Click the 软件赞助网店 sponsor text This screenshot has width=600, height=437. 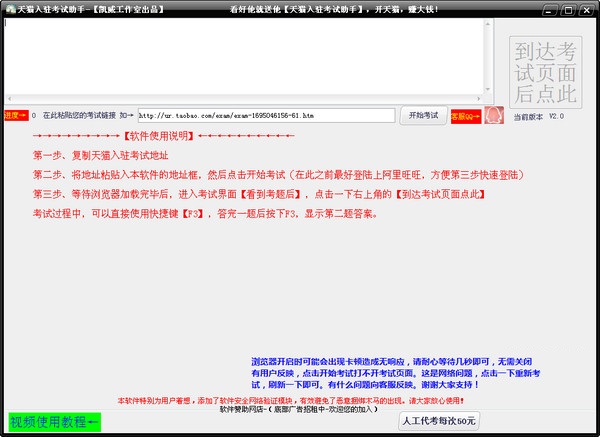coord(299,409)
